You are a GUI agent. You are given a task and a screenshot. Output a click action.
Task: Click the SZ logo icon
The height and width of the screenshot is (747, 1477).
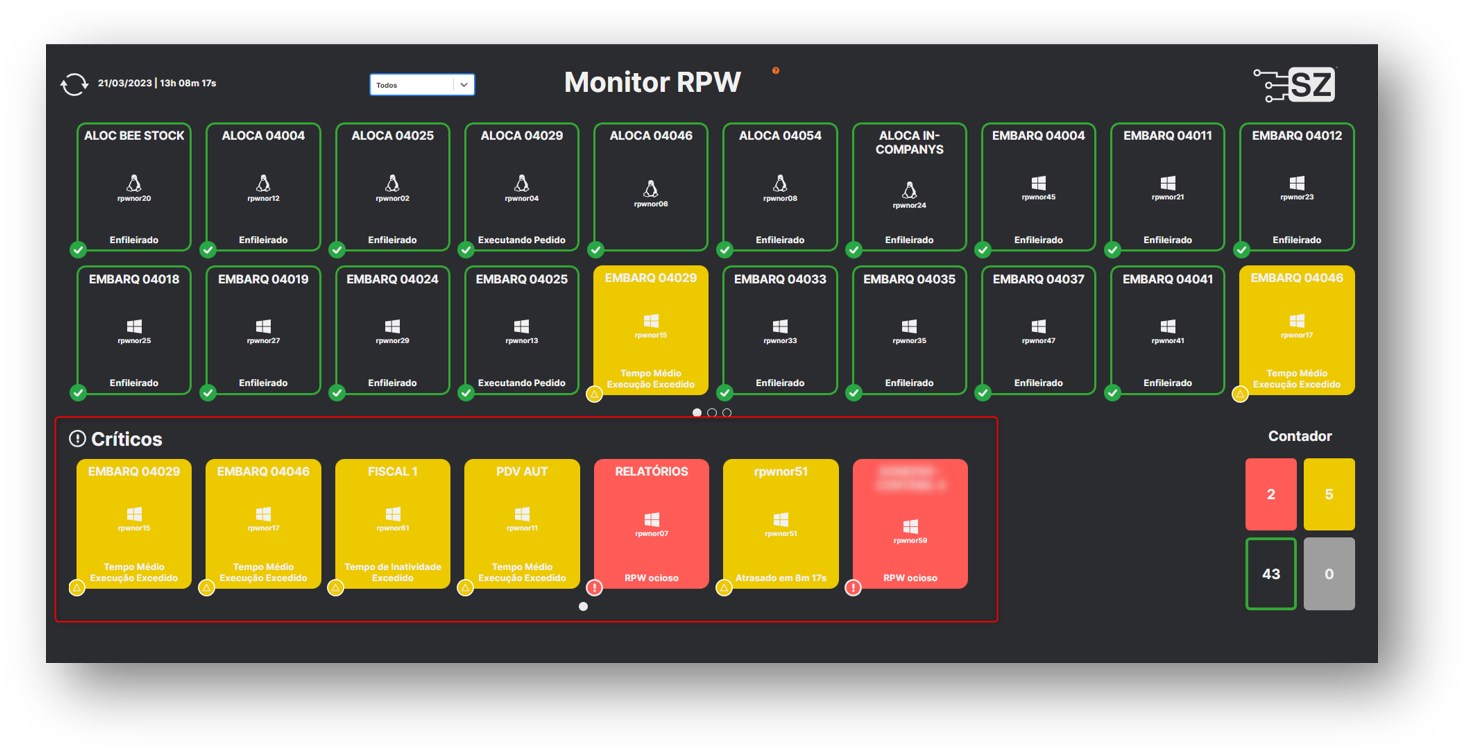[x=1294, y=86]
